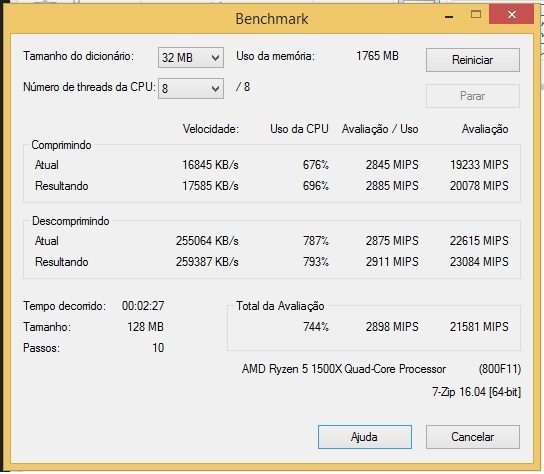Click the elapsed time 00:02:27 value
This screenshot has width=544, height=474.
click(143, 306)
